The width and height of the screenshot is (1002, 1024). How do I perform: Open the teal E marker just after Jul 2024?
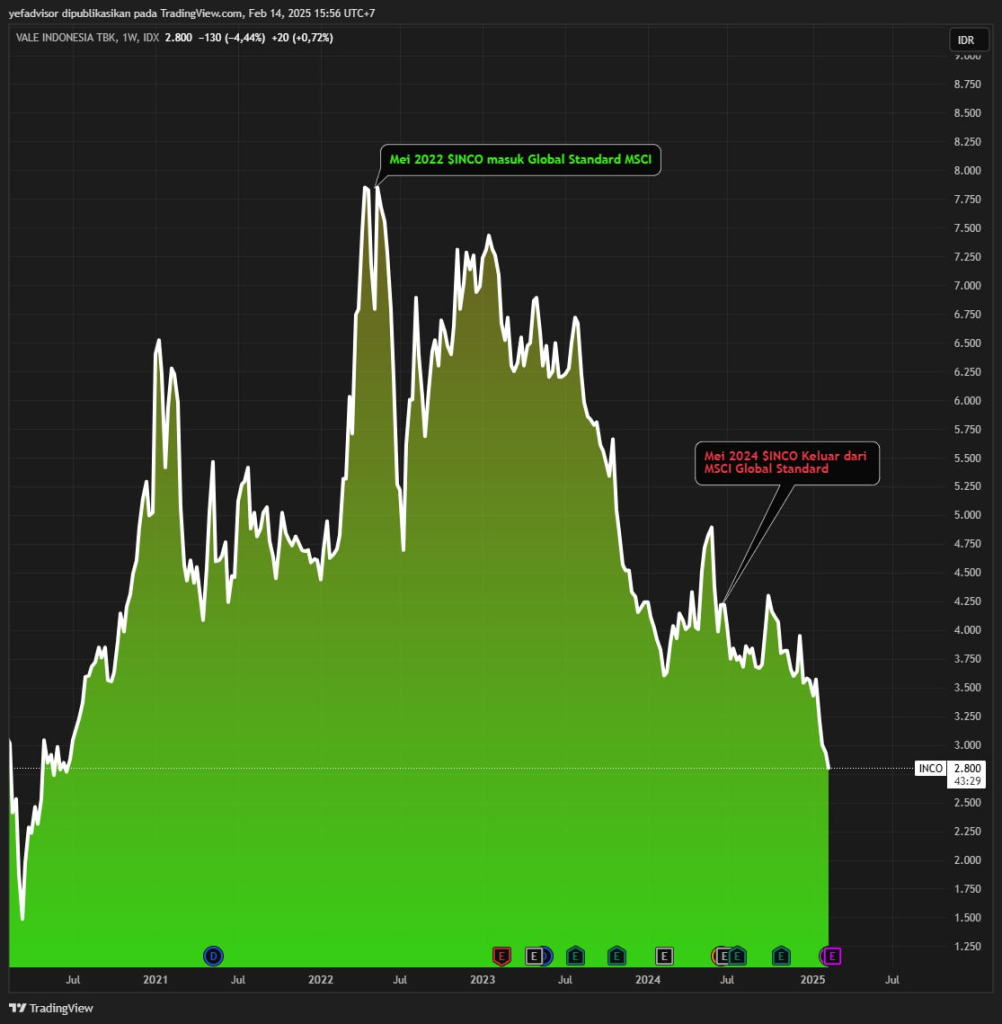[737, 956]
